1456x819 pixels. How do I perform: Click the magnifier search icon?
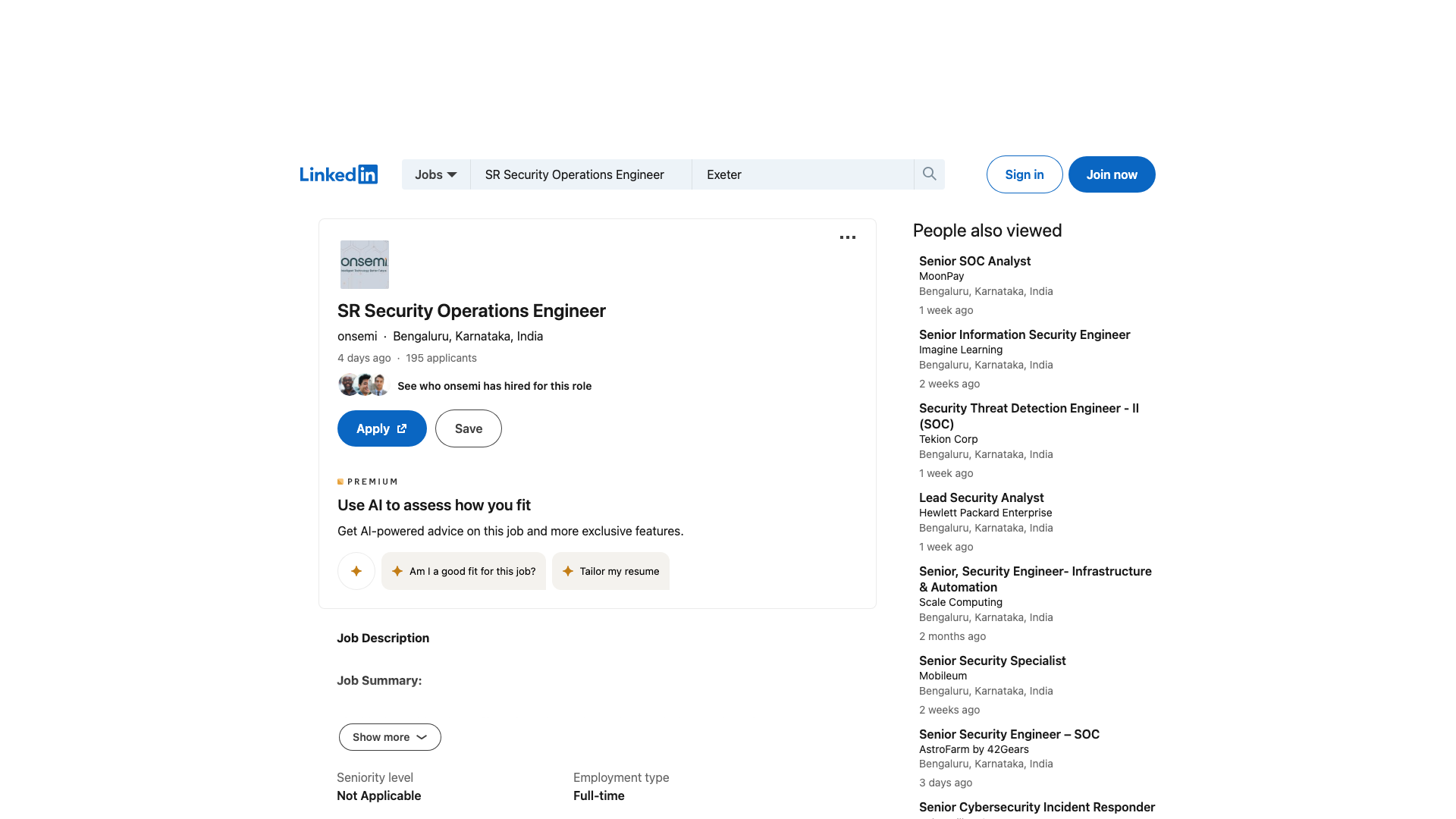coord(929,174)
